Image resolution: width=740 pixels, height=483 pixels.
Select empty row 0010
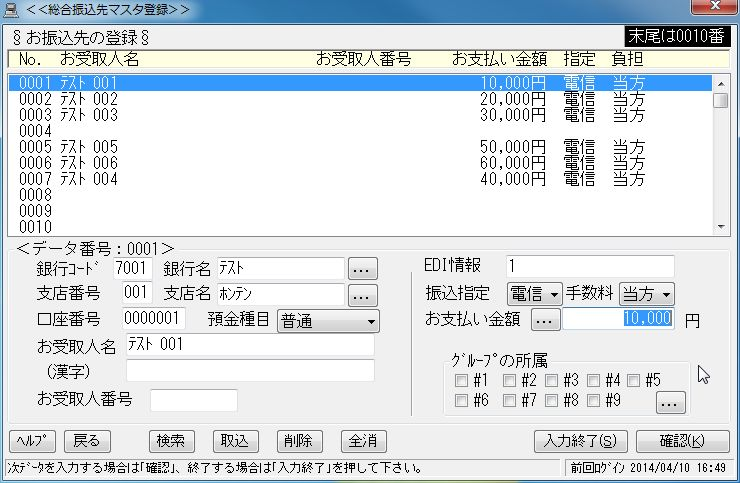pyautogui.click(x=360, y=227)
